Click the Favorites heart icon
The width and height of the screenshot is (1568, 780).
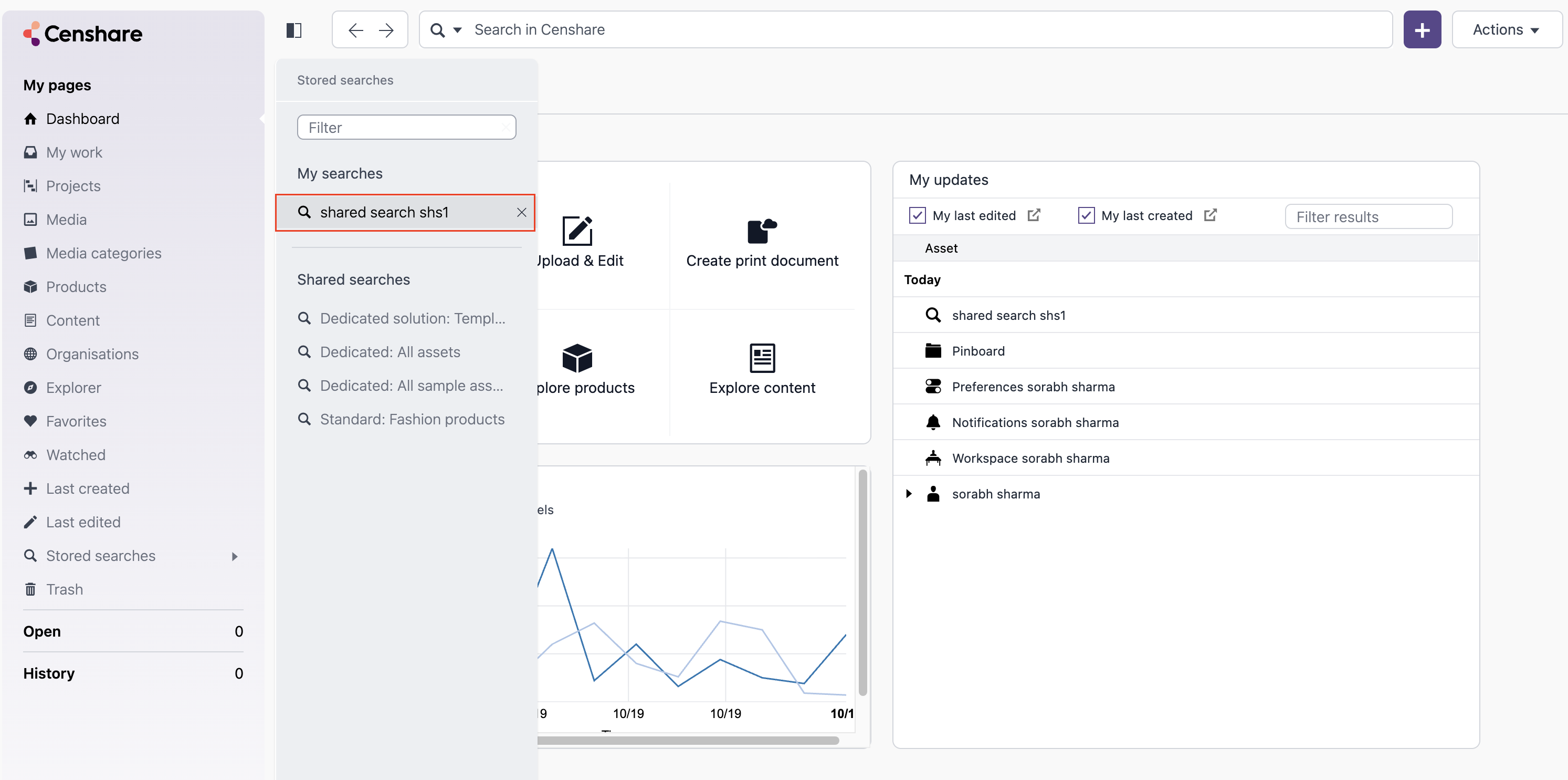point(30,421)
